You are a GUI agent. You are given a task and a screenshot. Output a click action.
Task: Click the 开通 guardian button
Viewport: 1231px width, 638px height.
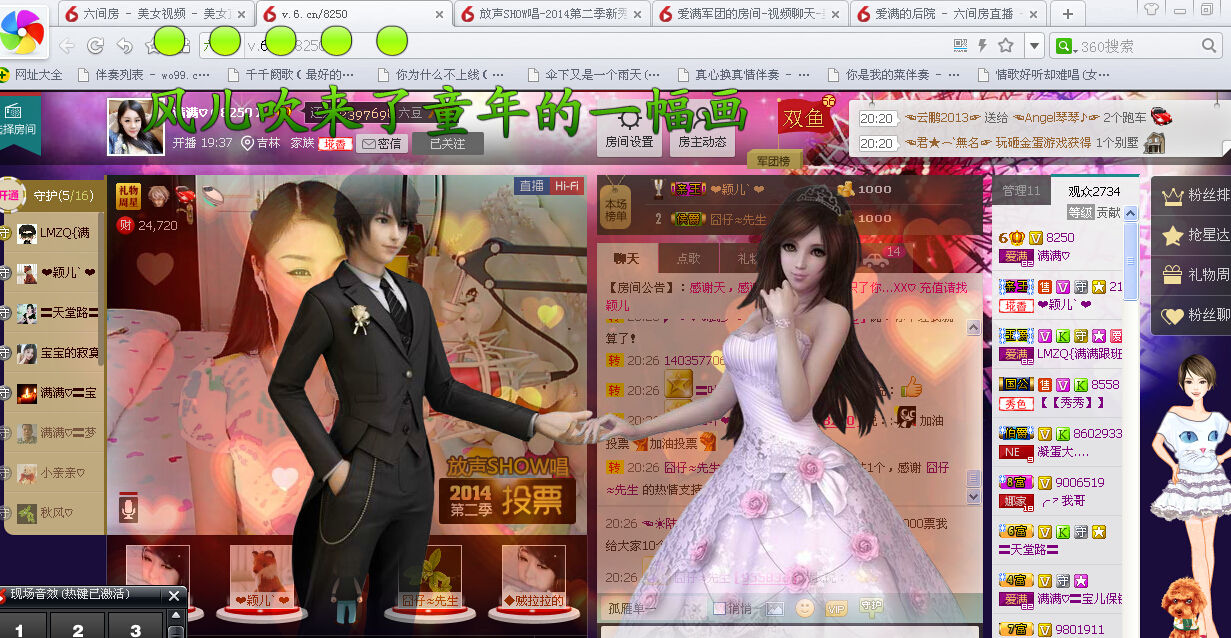coord(10,195)
